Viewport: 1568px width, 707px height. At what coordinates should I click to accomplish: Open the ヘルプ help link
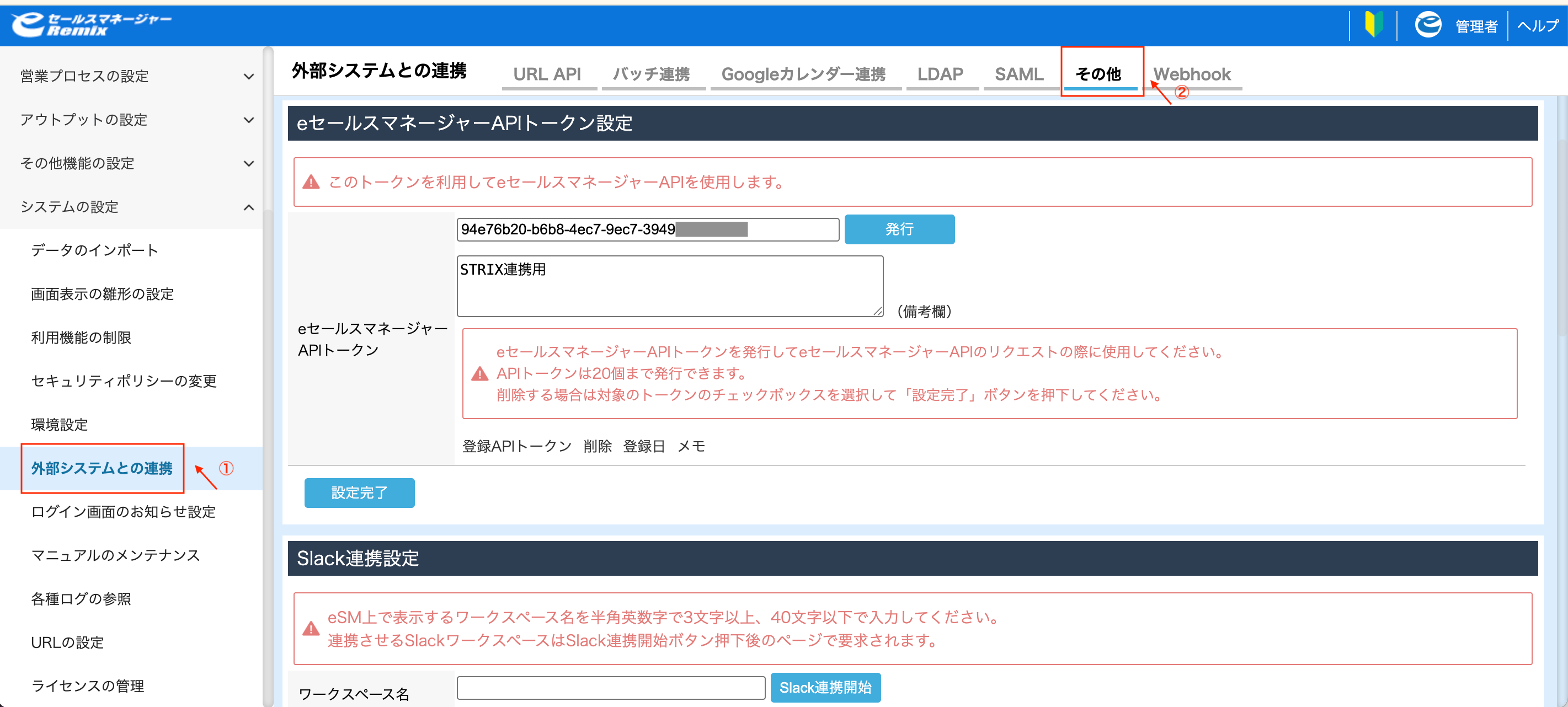pos(1538,25)
